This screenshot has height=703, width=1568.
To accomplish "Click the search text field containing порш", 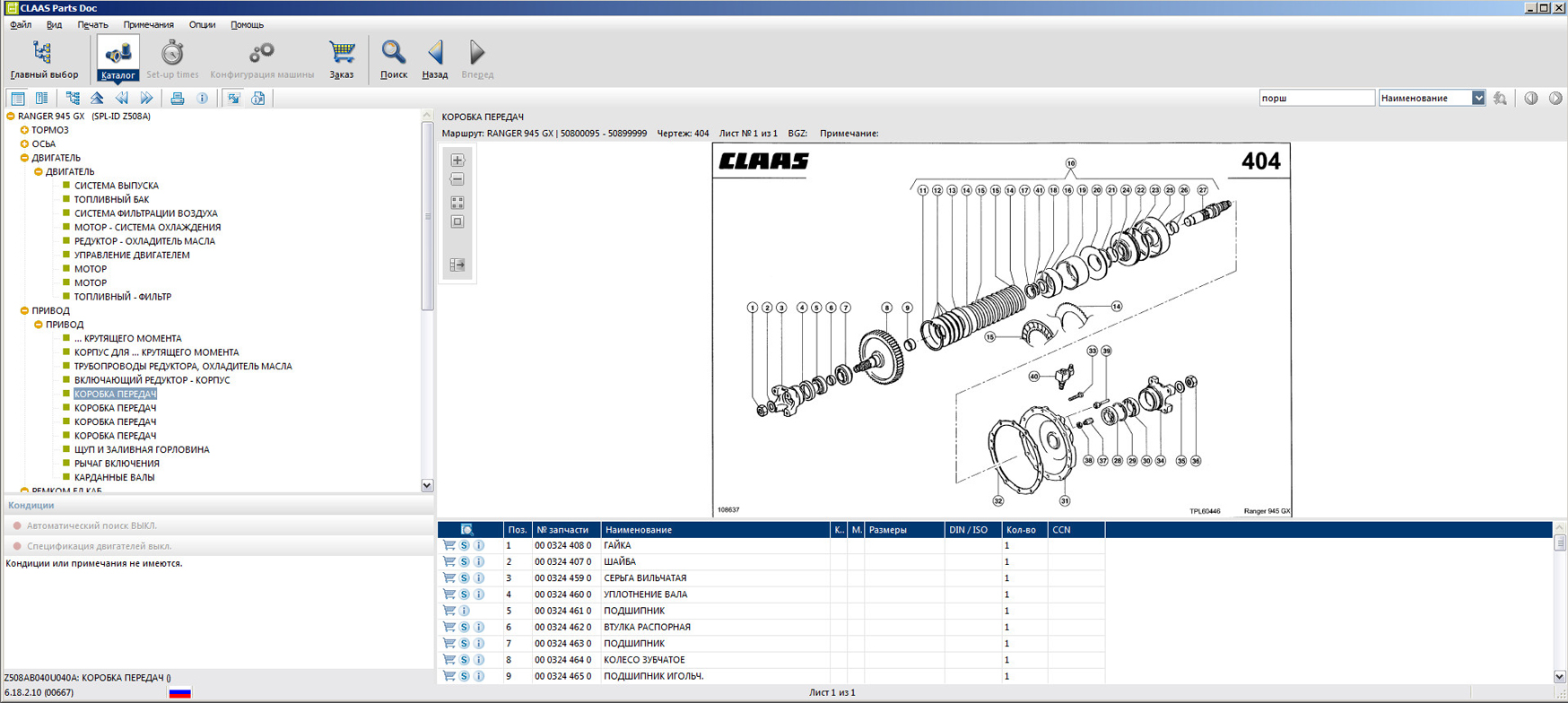I will (x=1316, y=98).
